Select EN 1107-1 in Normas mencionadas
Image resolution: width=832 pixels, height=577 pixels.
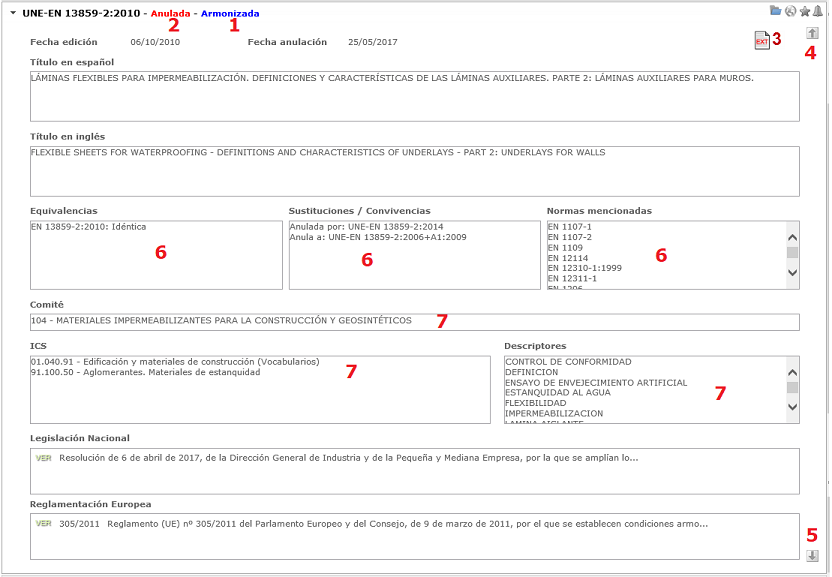(x=569, y=227)
